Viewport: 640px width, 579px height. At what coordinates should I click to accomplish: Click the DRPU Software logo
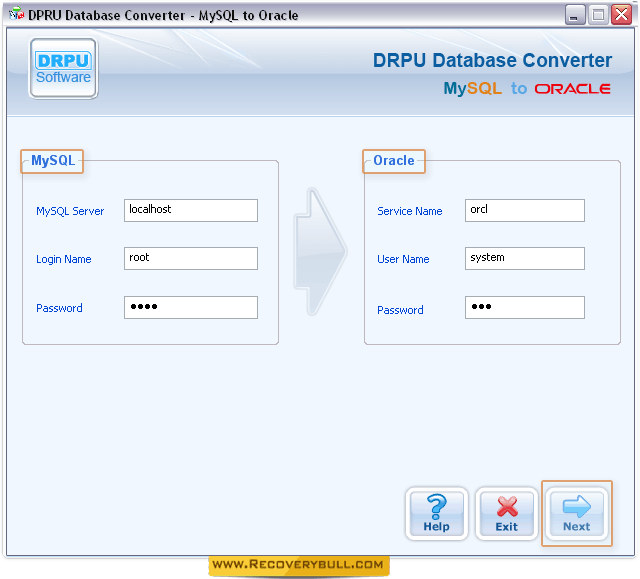pyautogui.click(x=63, y=68)
